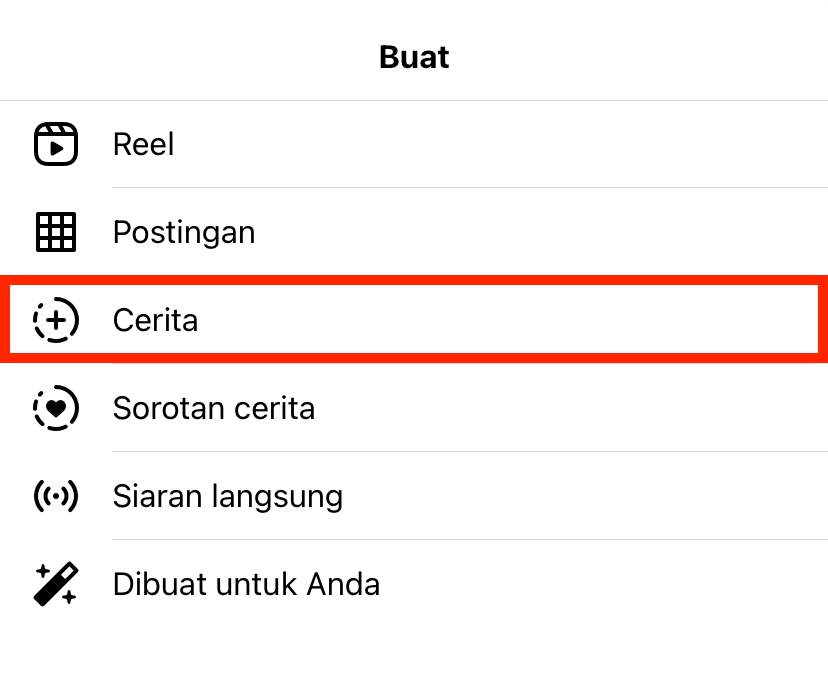Select the red-outlined Cerita row
The width and height of the screenshot is (828, 687).
click(414, 320)
